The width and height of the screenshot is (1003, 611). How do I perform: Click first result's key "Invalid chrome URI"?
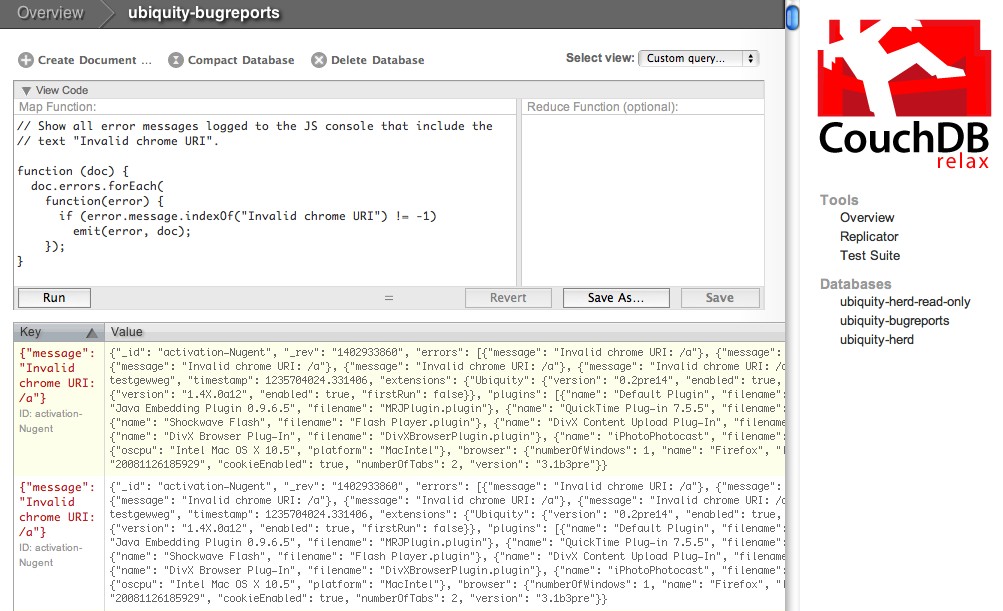coord(57,376)
